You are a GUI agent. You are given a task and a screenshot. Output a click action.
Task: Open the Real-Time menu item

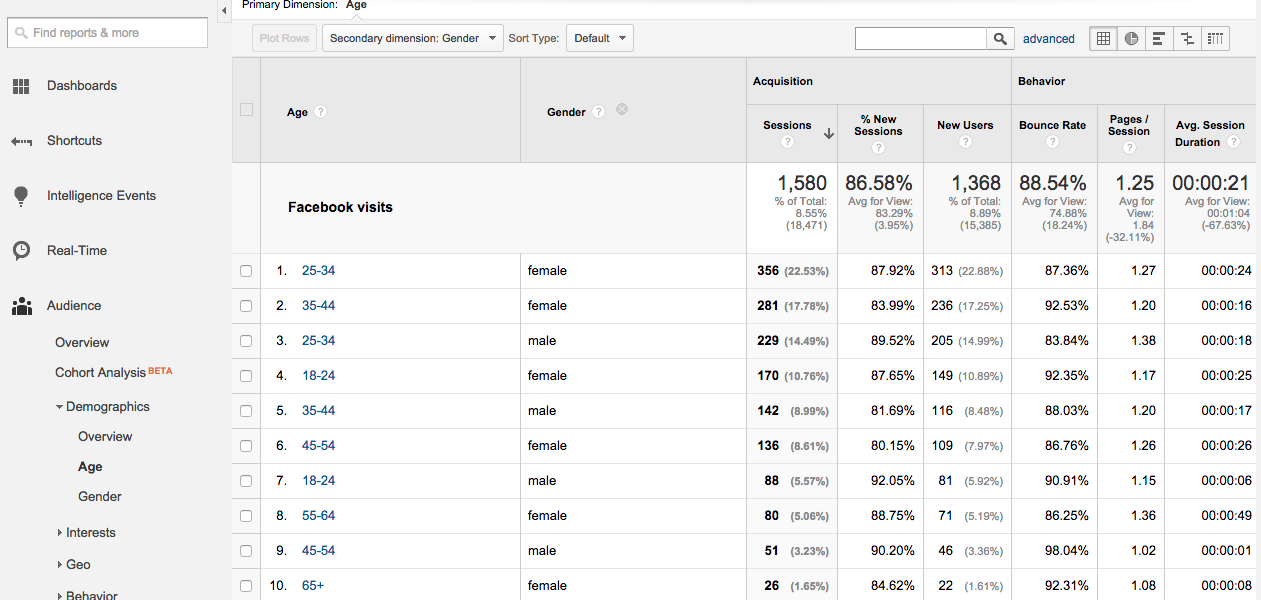coord(76,251)
